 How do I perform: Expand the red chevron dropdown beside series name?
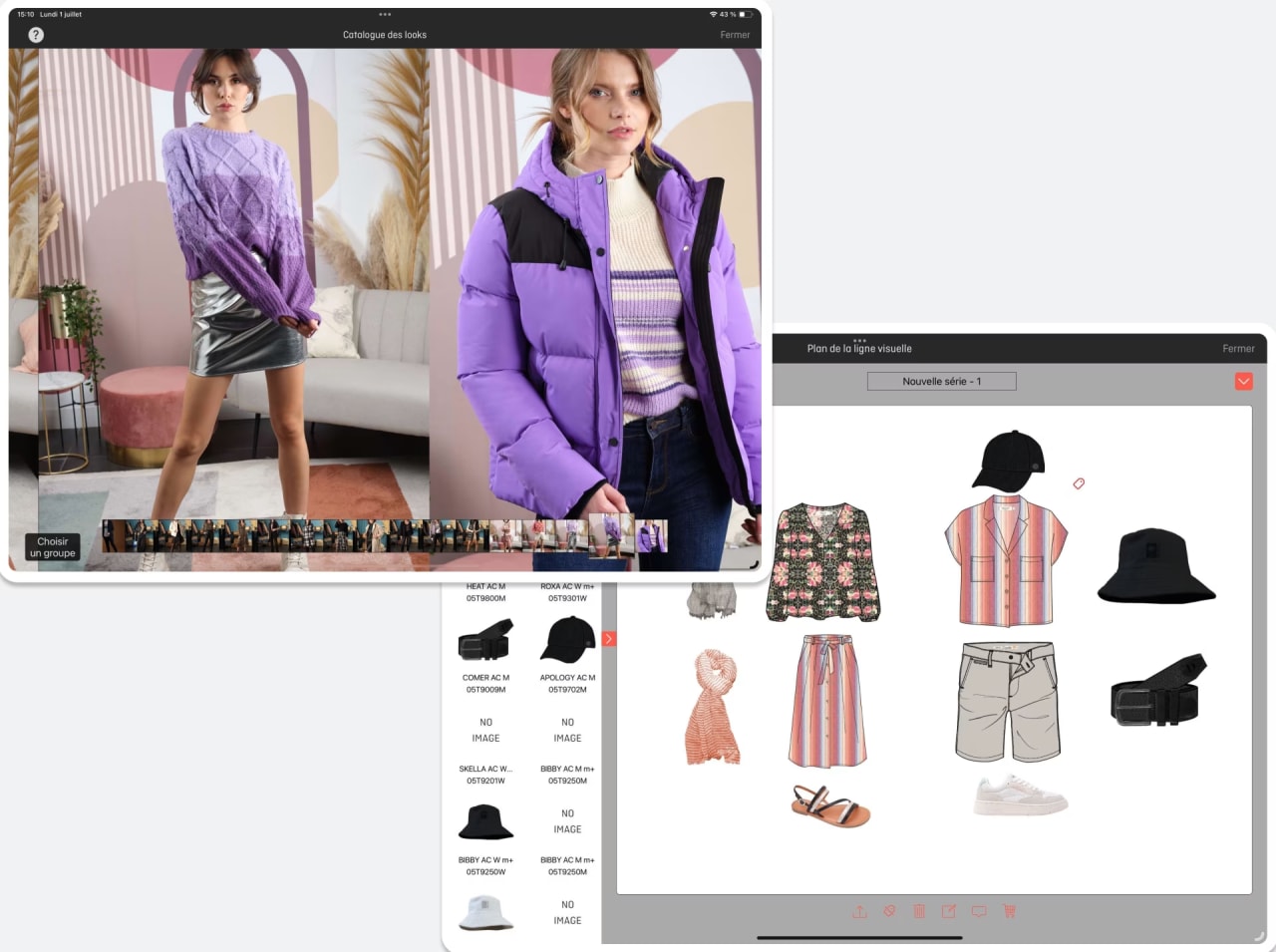(1243, 382)
